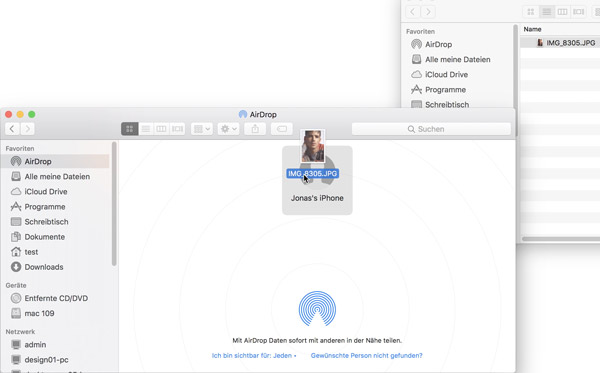Sort by Name column in rear window
This screenshot has width=600, height=373.
(x=532, y=29)
